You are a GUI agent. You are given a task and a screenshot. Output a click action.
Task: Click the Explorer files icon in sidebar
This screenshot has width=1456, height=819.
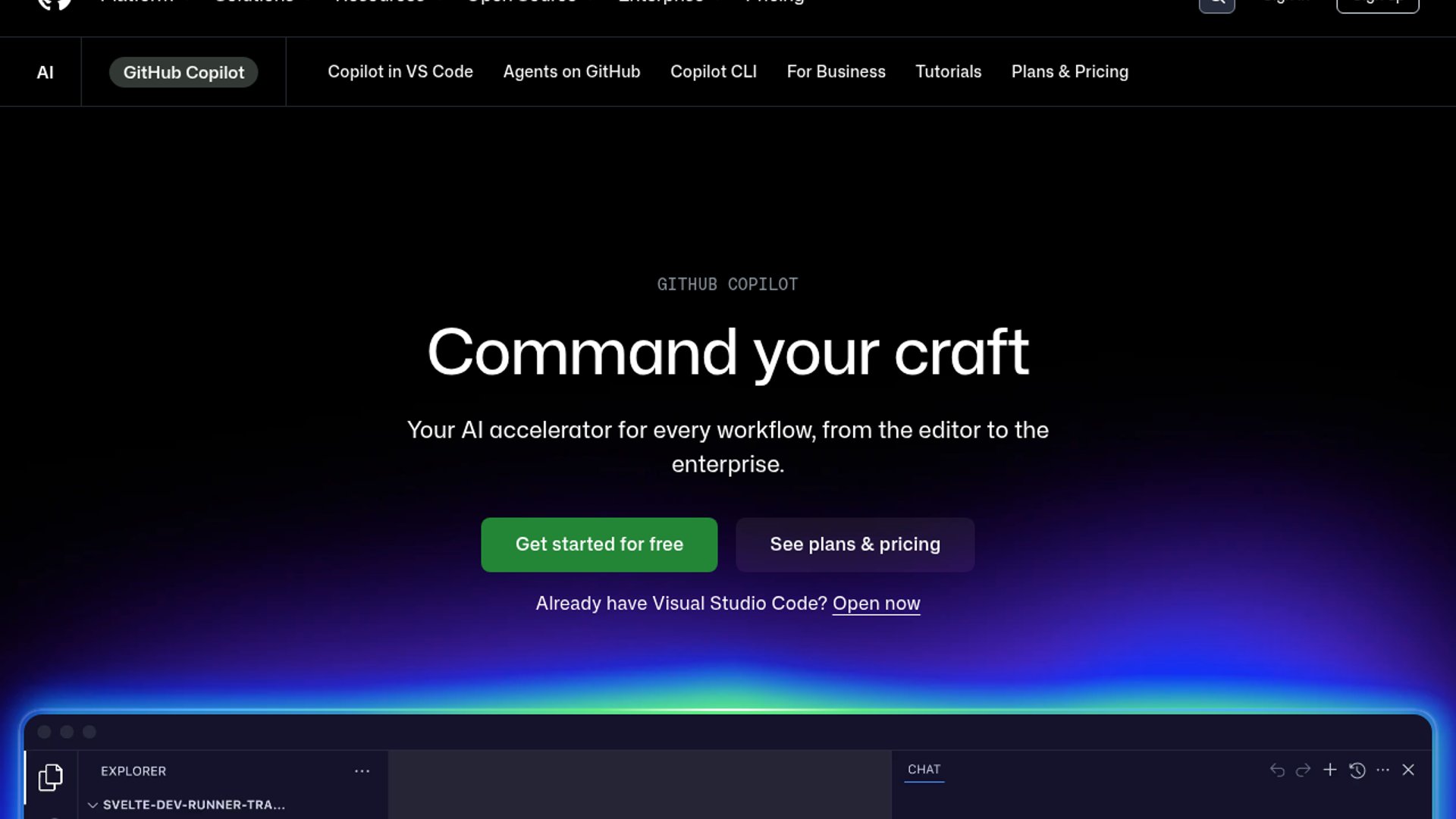pyautogui.click(x=50, y=777)
